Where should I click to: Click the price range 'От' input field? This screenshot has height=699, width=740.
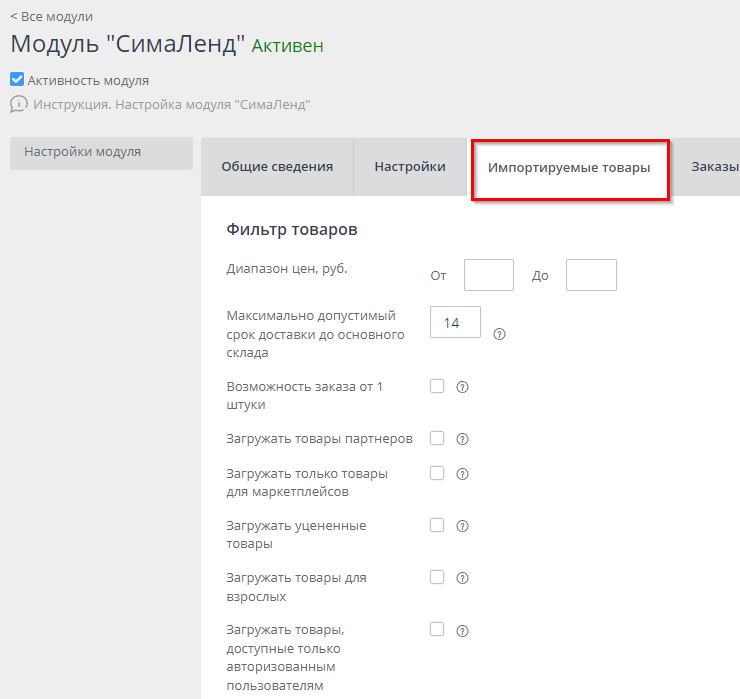(489, 275)
